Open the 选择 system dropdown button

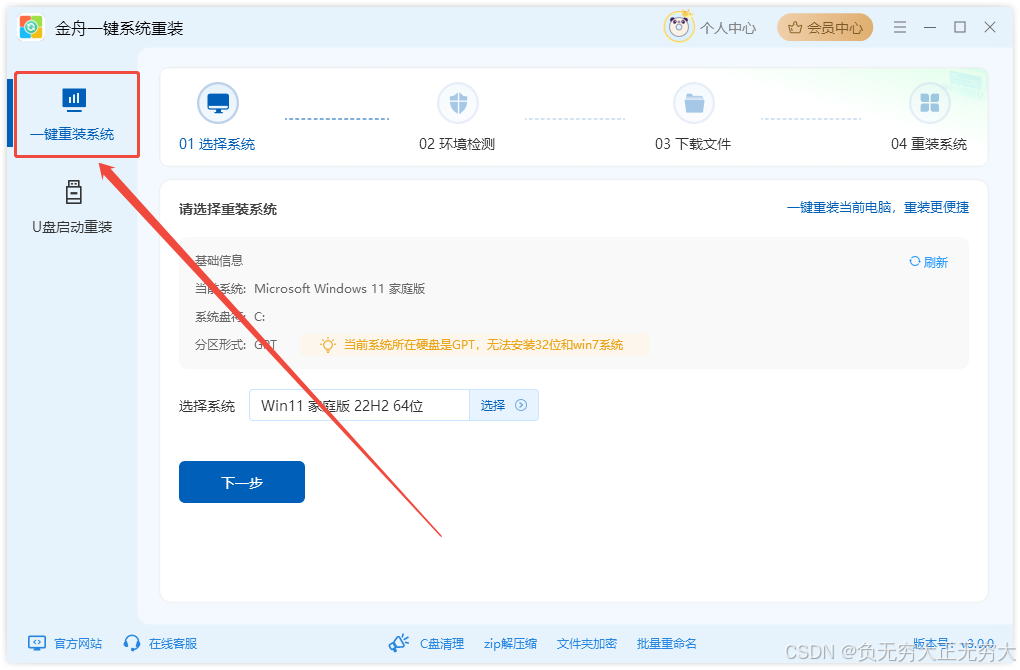pos(503,405)
